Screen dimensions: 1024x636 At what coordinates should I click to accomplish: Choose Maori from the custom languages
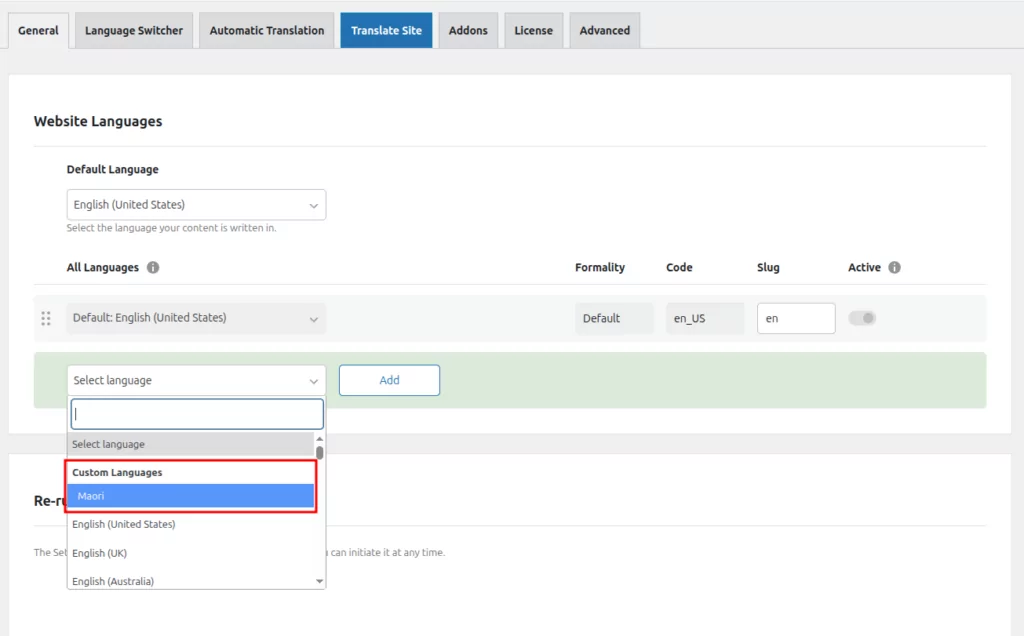pyautogui.click(x=190, y=496)
